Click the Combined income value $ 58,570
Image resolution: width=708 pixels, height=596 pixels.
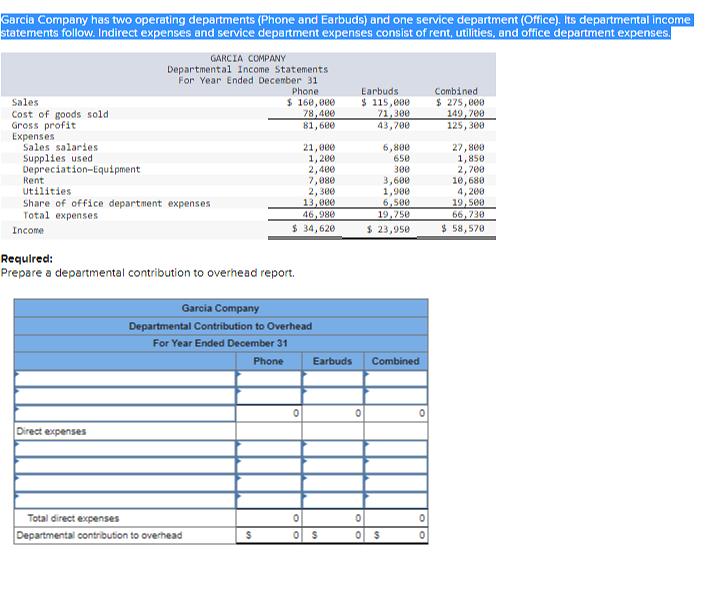(463, 228)
